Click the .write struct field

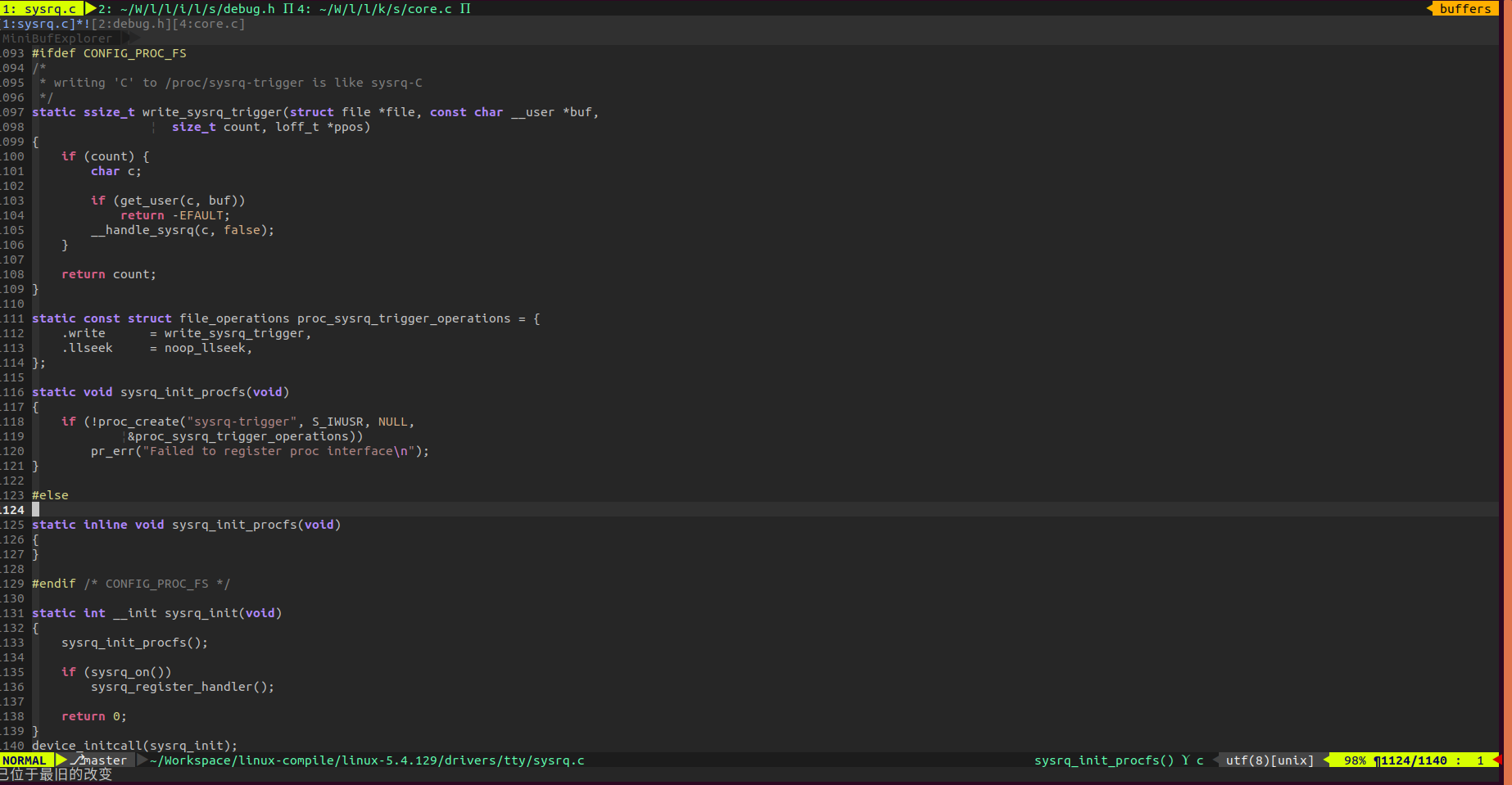[84, 333]
